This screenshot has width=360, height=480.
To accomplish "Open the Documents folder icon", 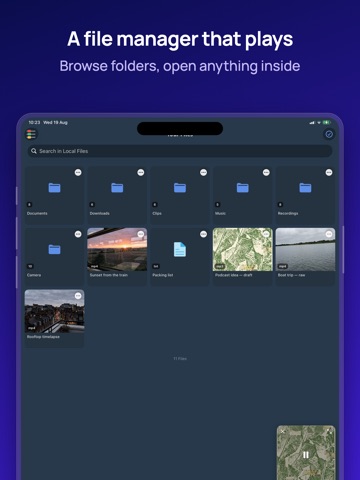I will [x=54, y=188].
